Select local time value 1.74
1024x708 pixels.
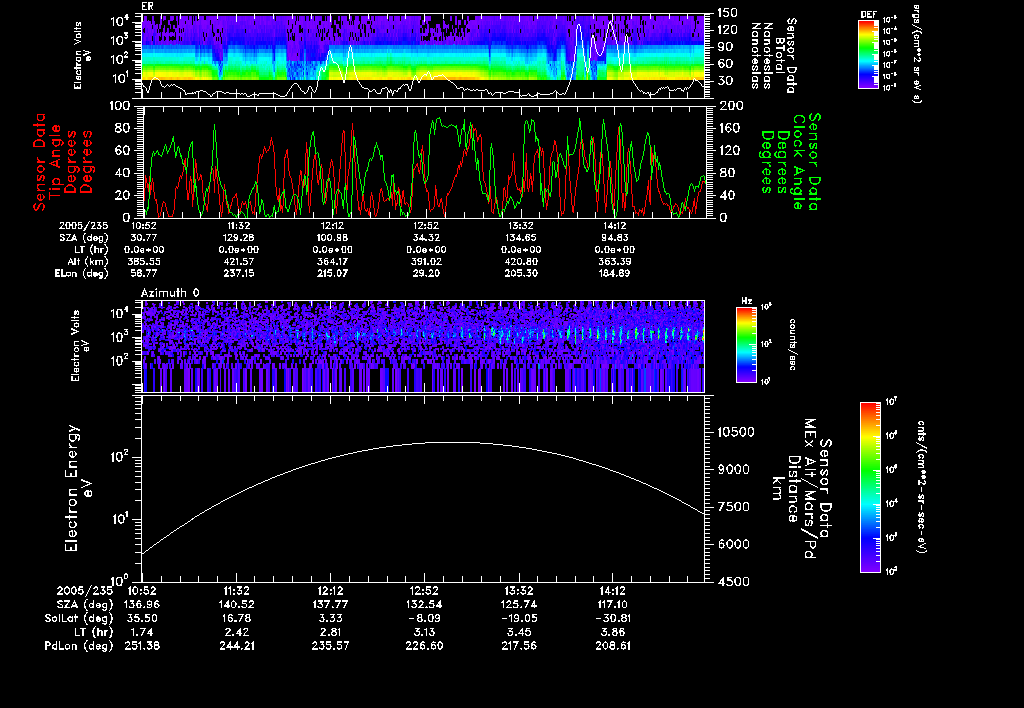pos(144,632)
